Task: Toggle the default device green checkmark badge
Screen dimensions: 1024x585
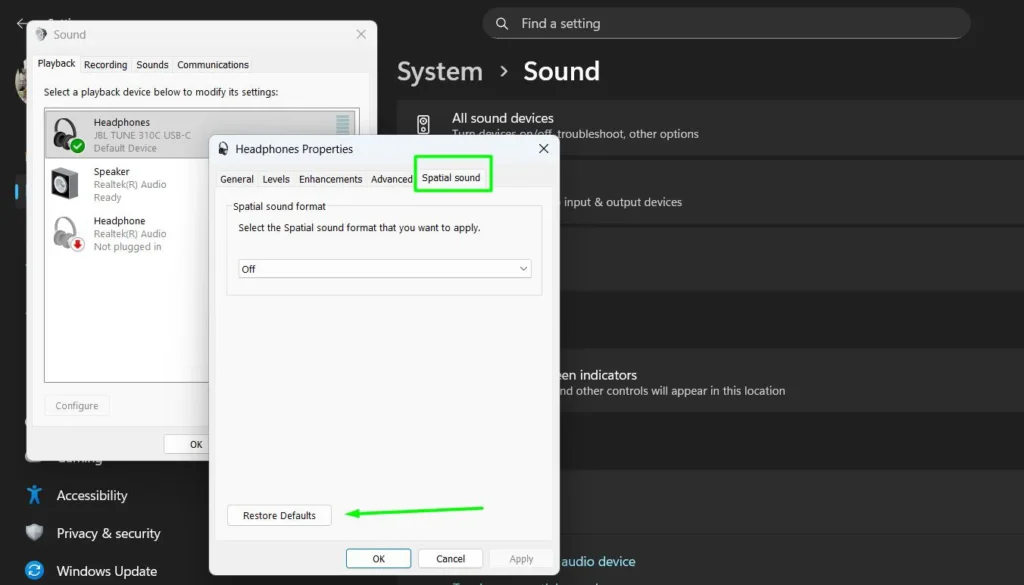Action: (x=78, y=144)
